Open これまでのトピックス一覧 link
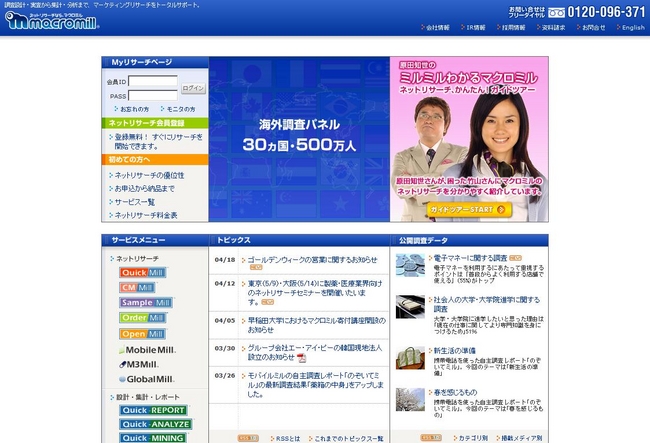Viewport: 650px width, 443px height. [x=349, y=438]
